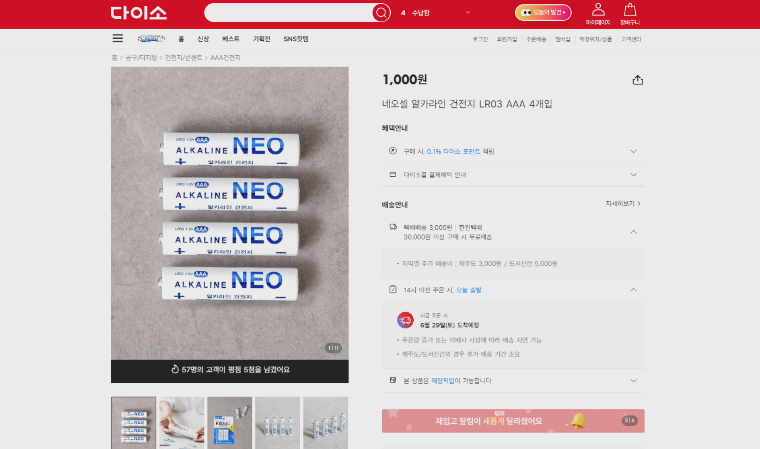760x449 pixels.
Task: Click the 자세히보기 shipping details link
Action: 623,204
